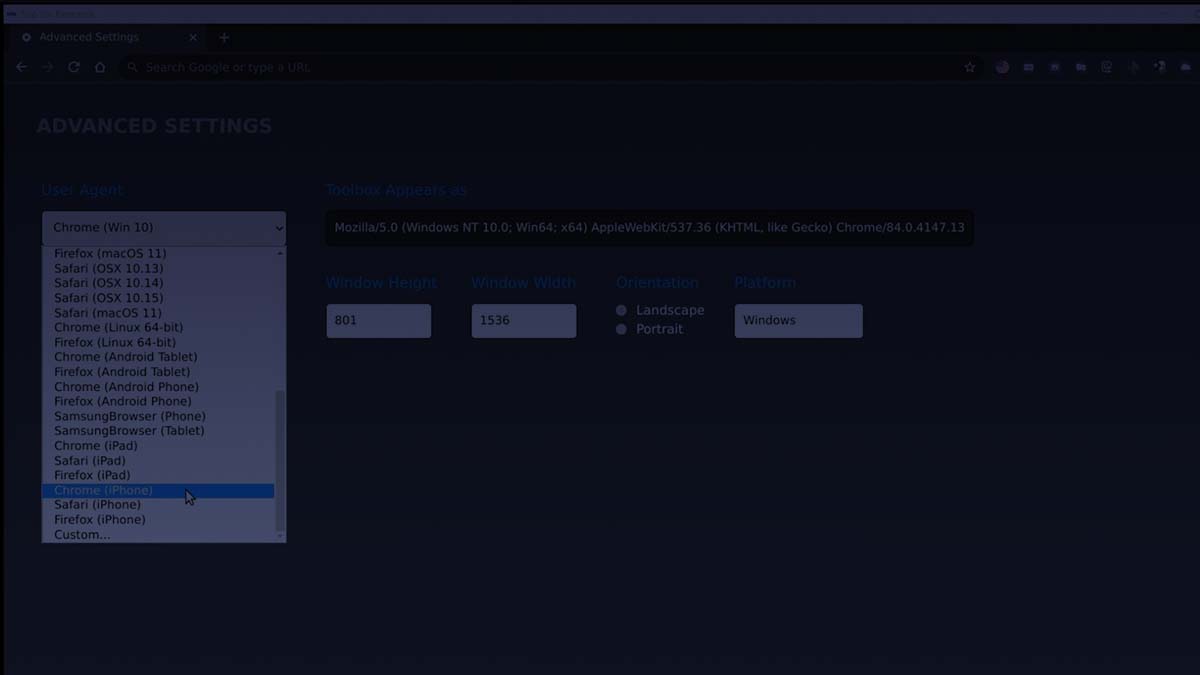Viewport: 1200px width, 675px height.
Task: Select Chrome (Linux 64-bit) option
Action: [159, 327]
